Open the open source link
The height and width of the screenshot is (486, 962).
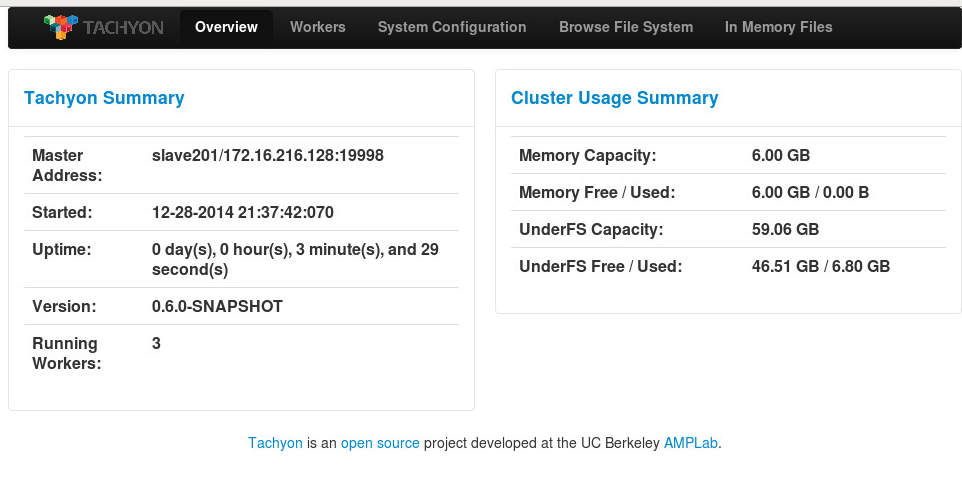[380, 443]
